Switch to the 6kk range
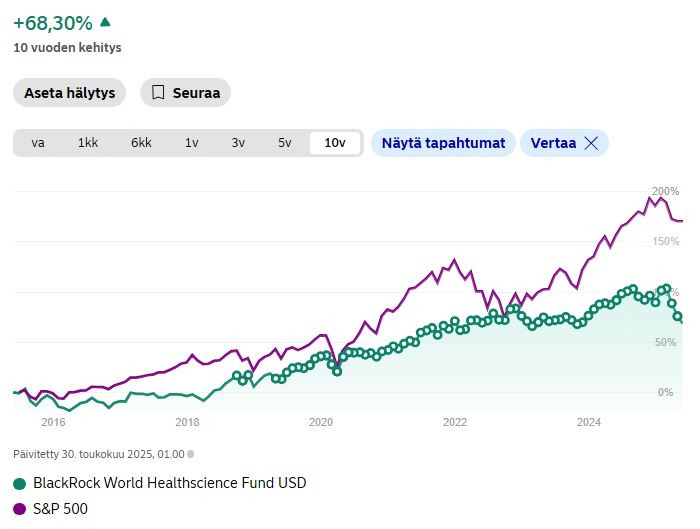Screen dimensions: 700x529 (141, 143)
